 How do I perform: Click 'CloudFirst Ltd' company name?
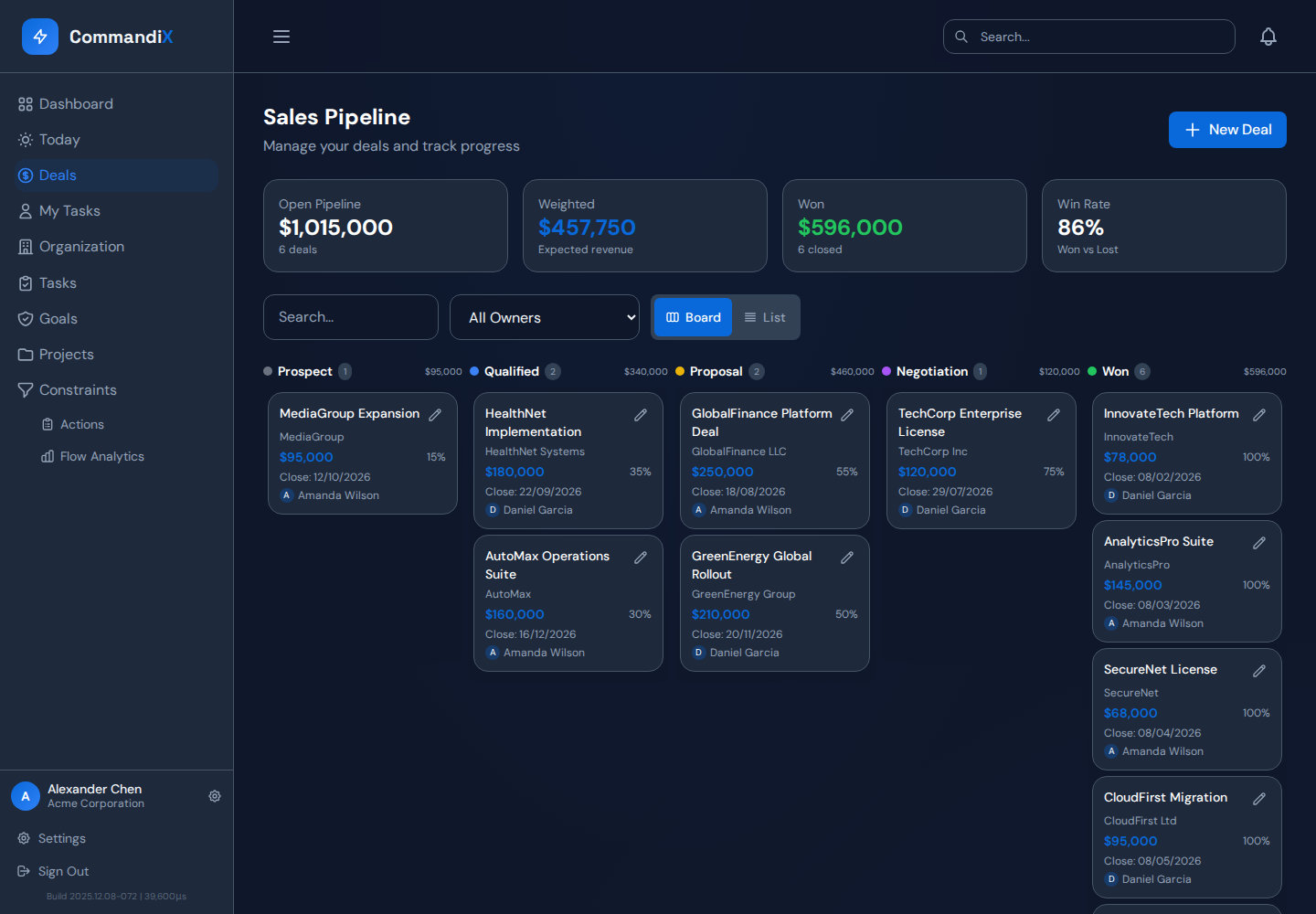pos(1140,821)
